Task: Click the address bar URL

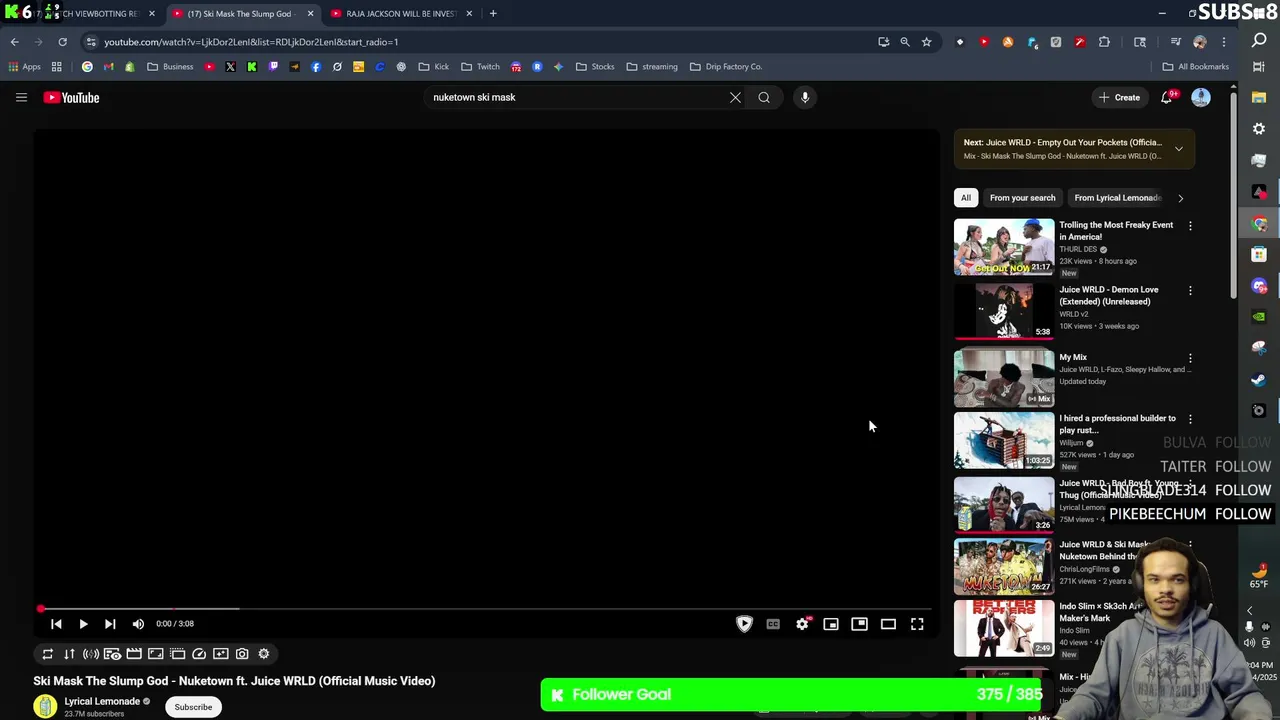Action: pos(251,42)
